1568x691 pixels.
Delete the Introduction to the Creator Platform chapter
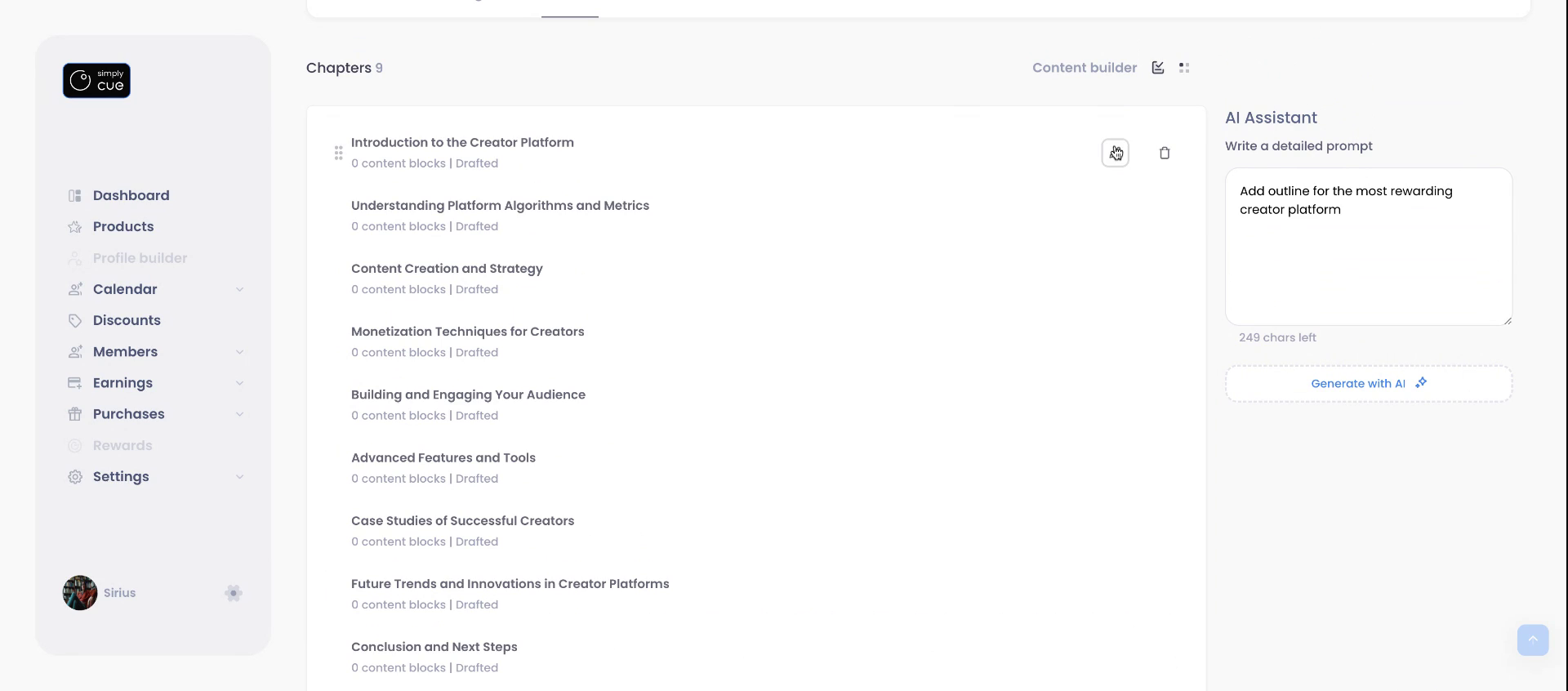1165,153
